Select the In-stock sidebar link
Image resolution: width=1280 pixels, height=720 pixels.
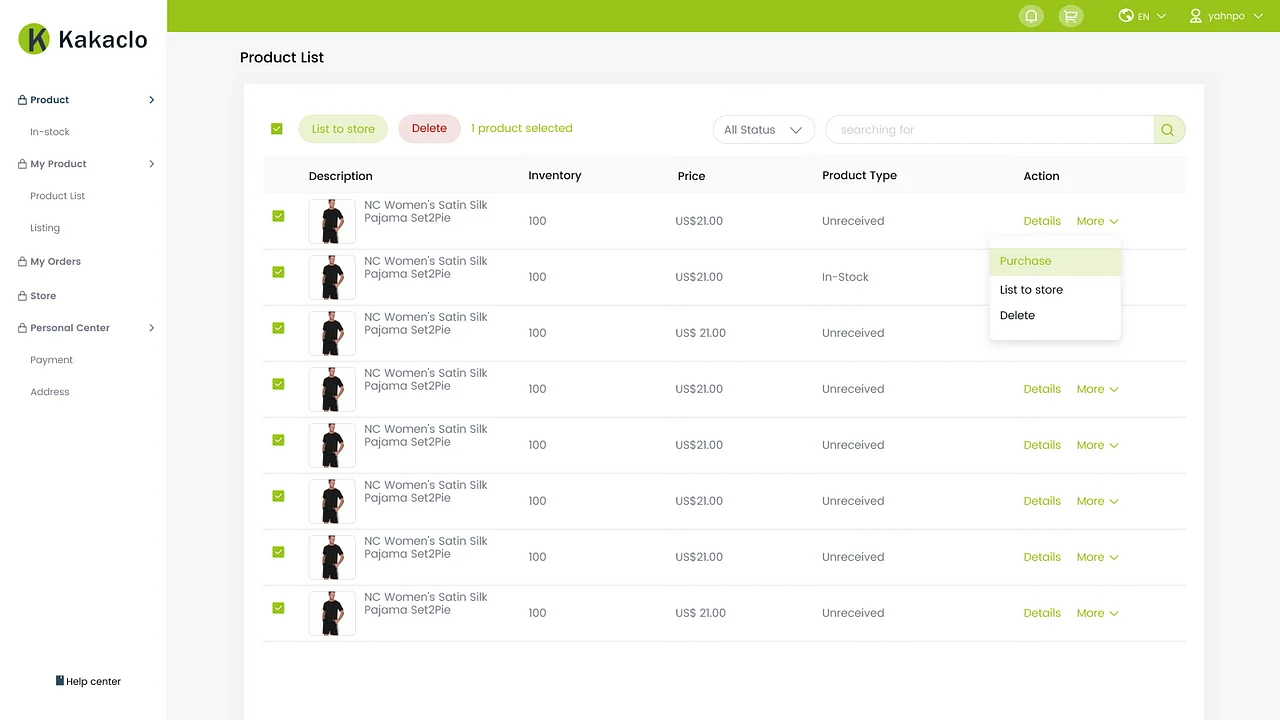pos(49,131)
